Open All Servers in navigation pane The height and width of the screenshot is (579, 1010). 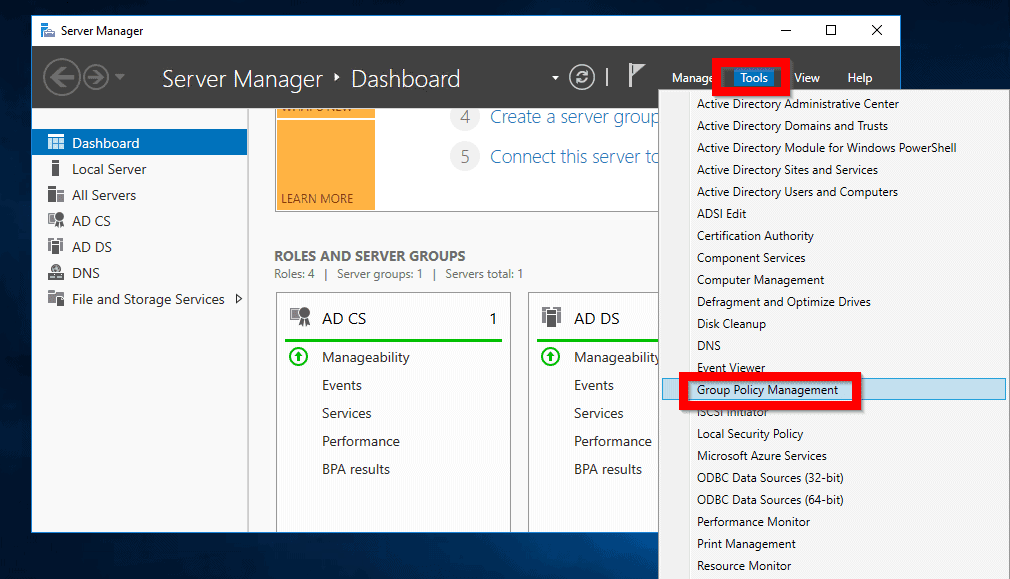click(104, 195)
